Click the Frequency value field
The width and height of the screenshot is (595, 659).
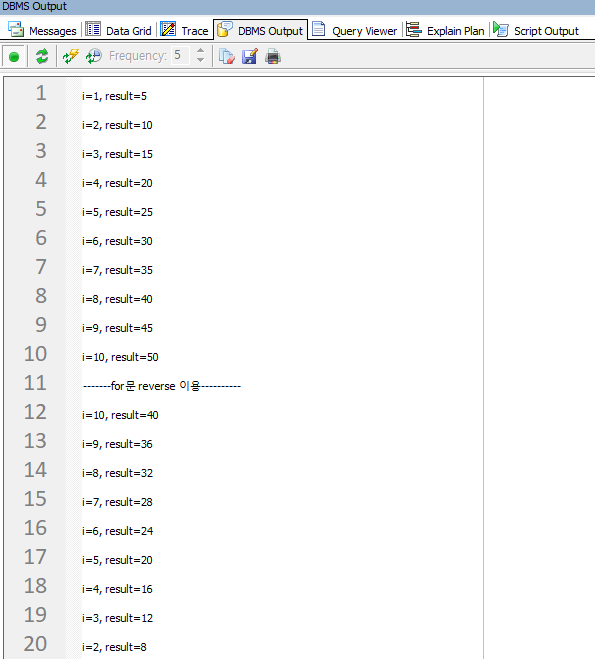pyautogui.click(x=182, y=55)
